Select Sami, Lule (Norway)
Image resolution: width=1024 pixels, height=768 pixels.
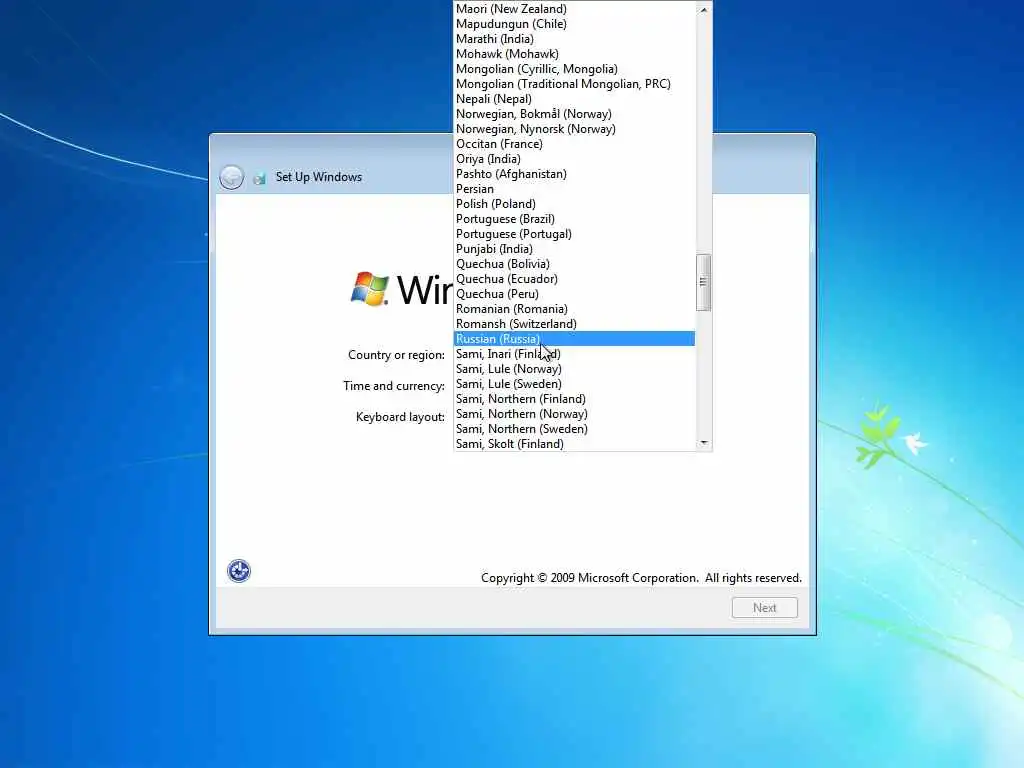(574, 370)
